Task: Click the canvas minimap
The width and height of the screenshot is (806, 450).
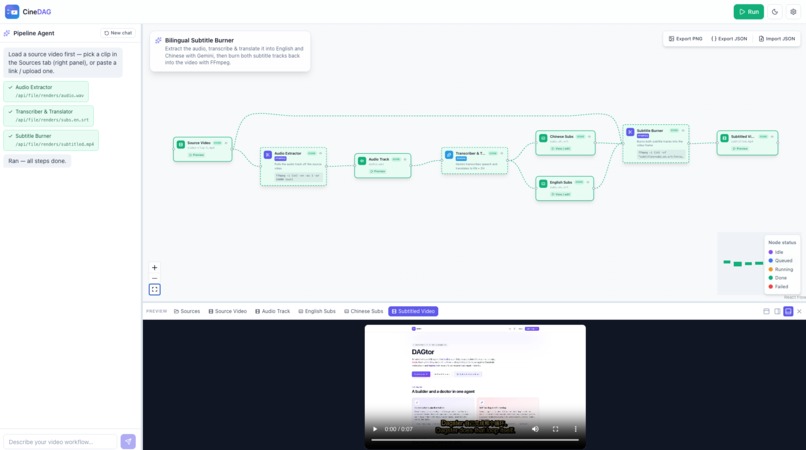Action: tap(741, 263)
